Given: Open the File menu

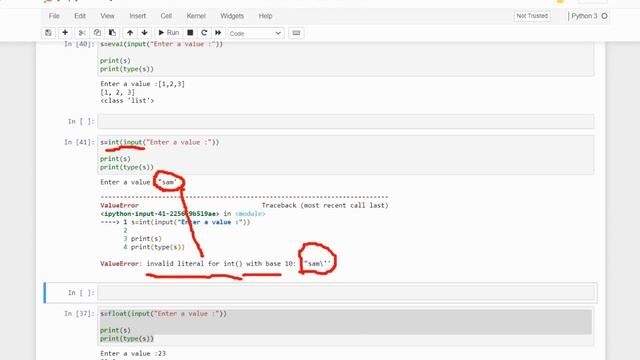Looking at the screenshot, I should point(54,16).
